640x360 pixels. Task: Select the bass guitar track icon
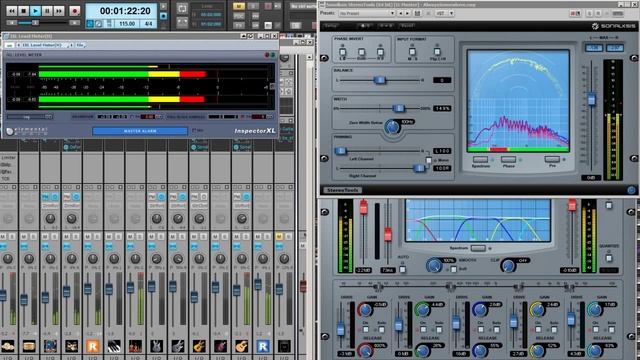156,347
